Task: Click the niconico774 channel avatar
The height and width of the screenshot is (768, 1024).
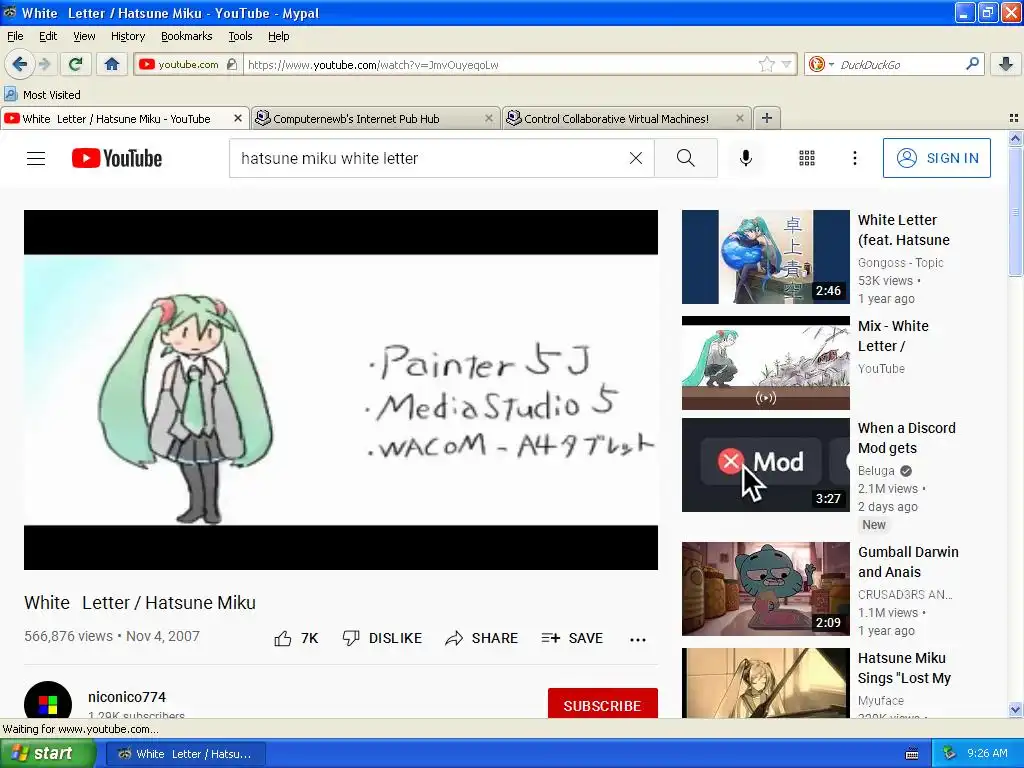Action: coord(48,700)
